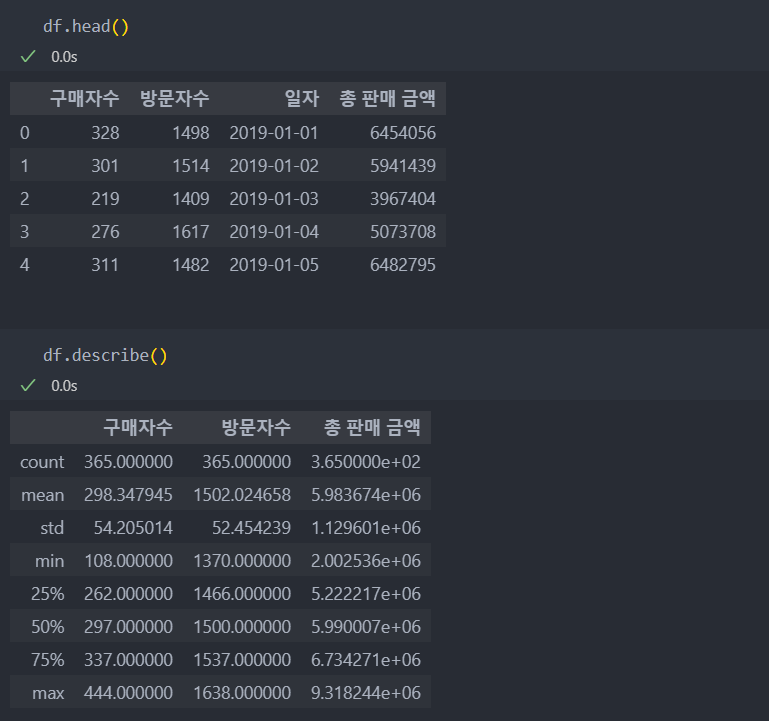Image resolution: width=769 pixels, height=721 pixels.
Task: Click the df.head() code line
Action: coord(86,26)
